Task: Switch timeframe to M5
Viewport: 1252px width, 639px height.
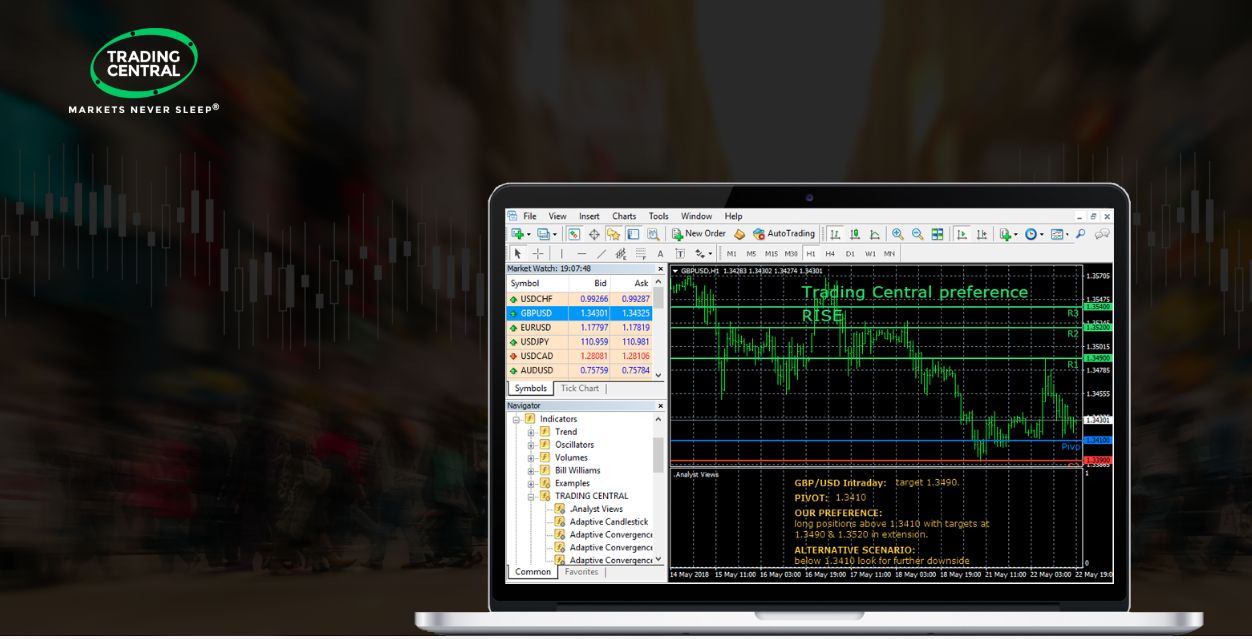Action: pyautogui.click(x=751, y=254)
